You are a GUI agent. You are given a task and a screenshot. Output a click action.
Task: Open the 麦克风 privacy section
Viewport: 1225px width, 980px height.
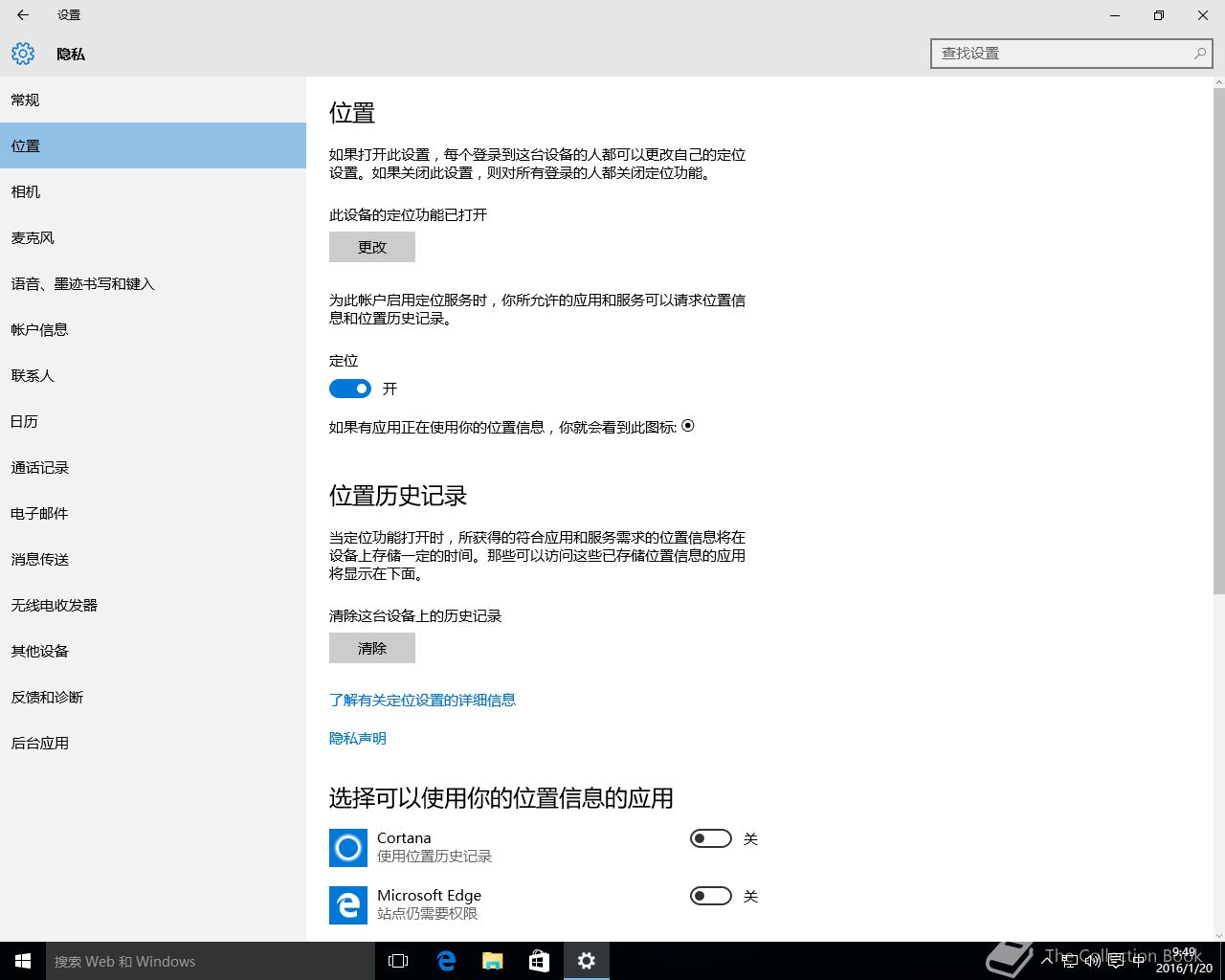click(153, 237)
